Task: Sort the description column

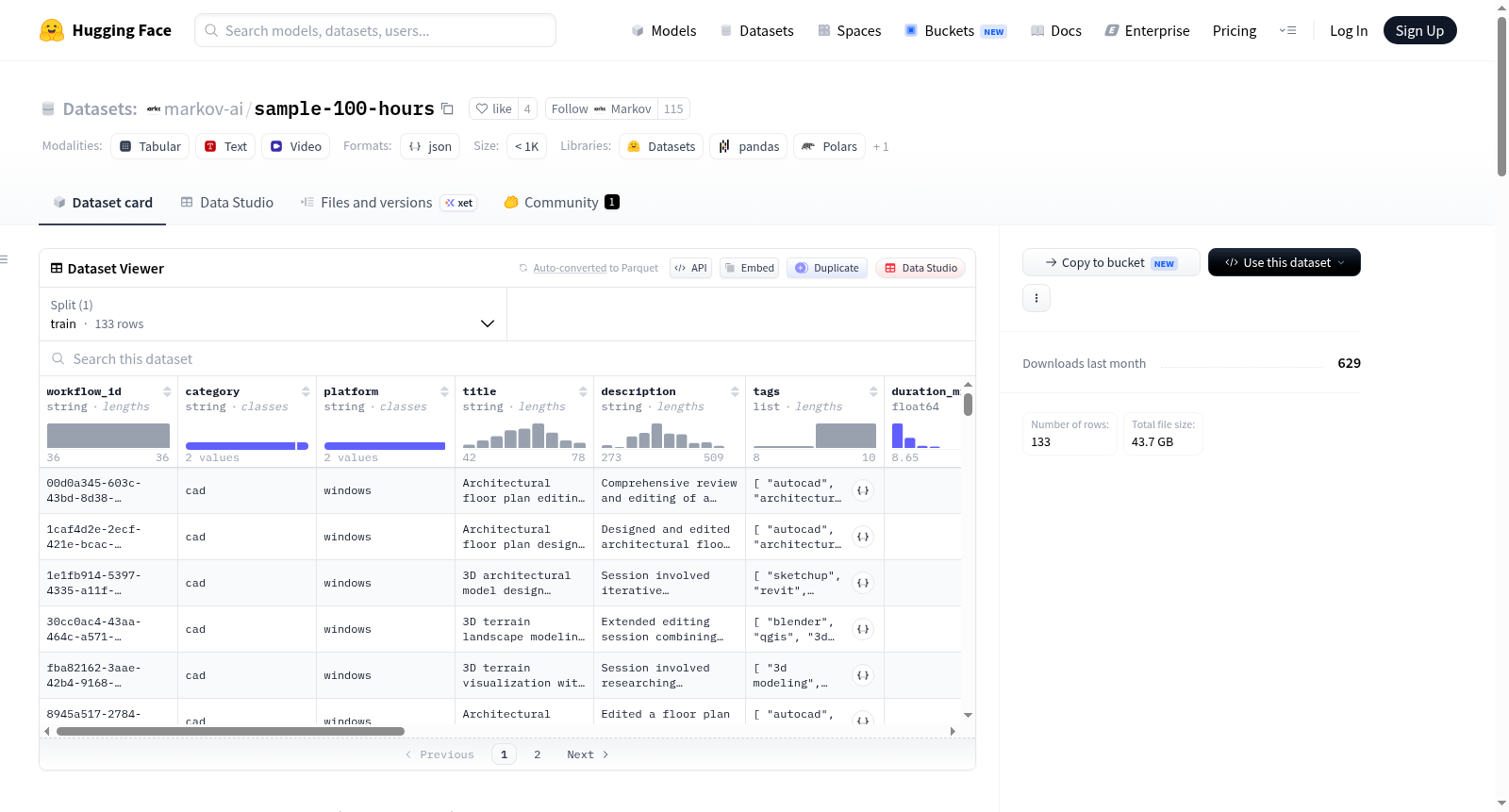Action: [x=735, y=391]
